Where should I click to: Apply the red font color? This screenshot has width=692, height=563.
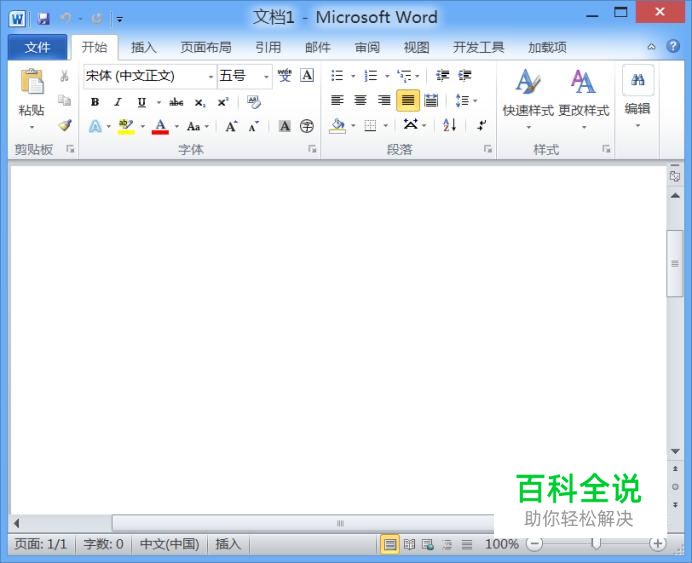tap(160, 127)
